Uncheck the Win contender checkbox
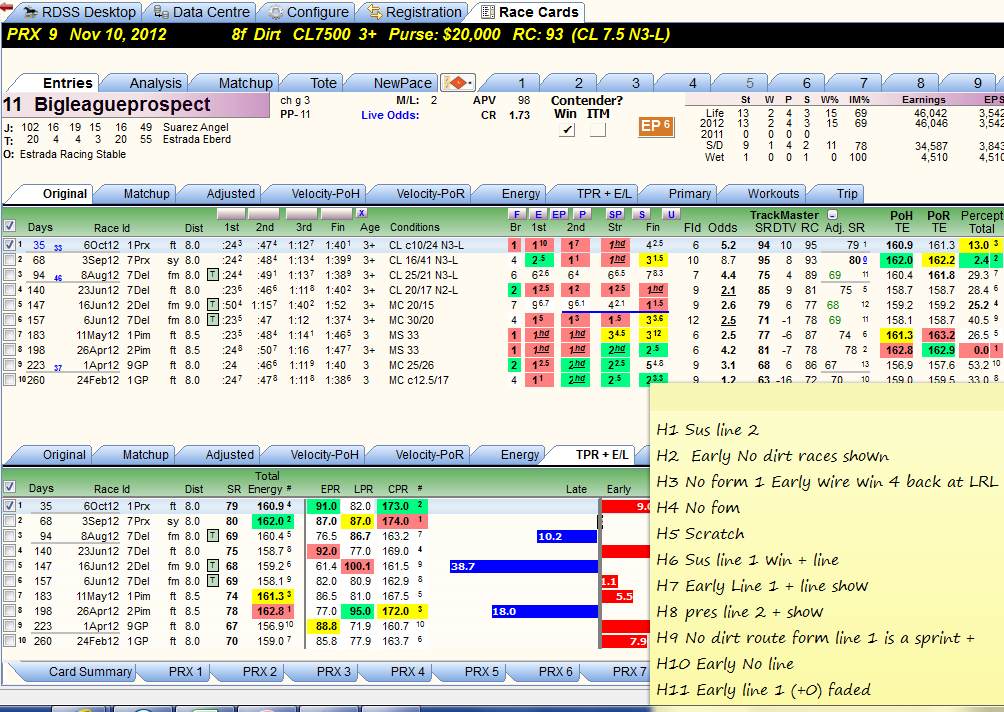This screenshot has width=1004, height=712. [567, 130]
